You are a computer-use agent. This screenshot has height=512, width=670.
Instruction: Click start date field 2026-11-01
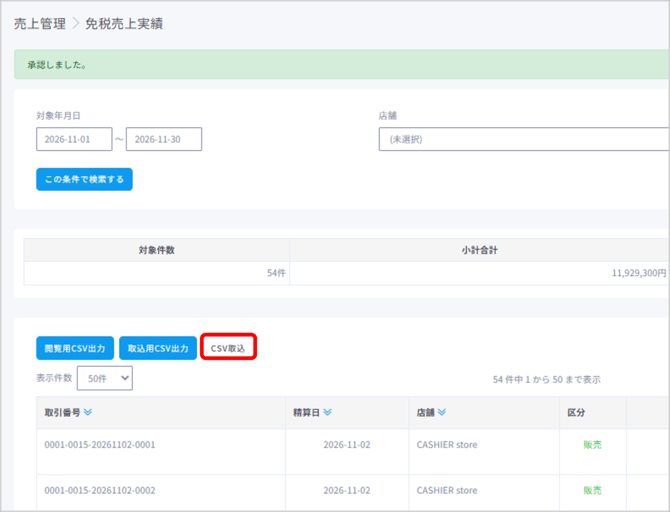click(x=74, y=139)
